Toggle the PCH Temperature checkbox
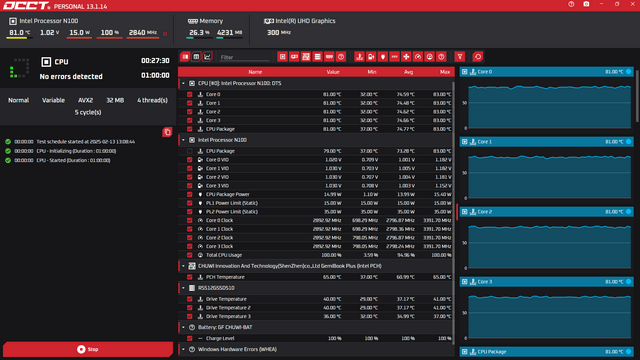This screenshot has width=640, height=360. click(x=189, y=277)
